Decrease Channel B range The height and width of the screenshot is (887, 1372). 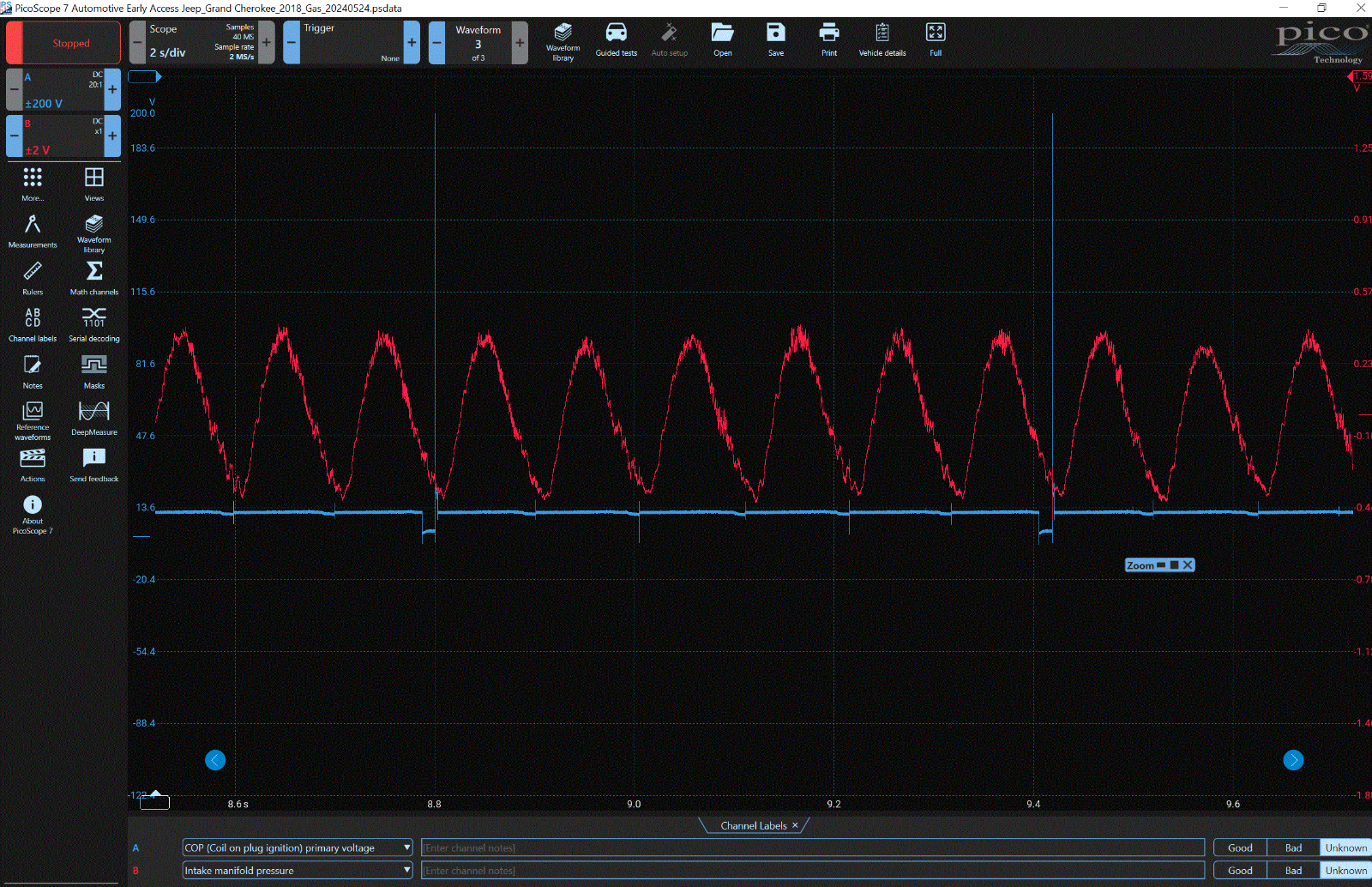point(15,136)
